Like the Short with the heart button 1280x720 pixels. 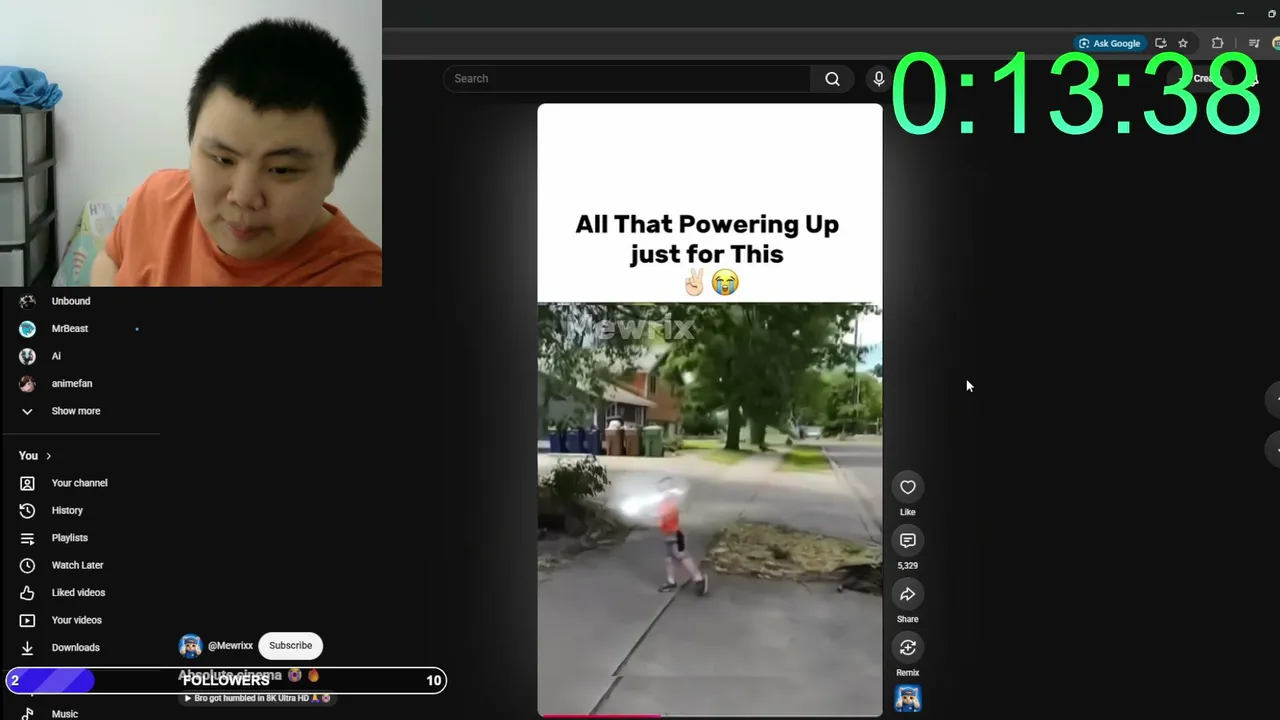click(907, 487)
